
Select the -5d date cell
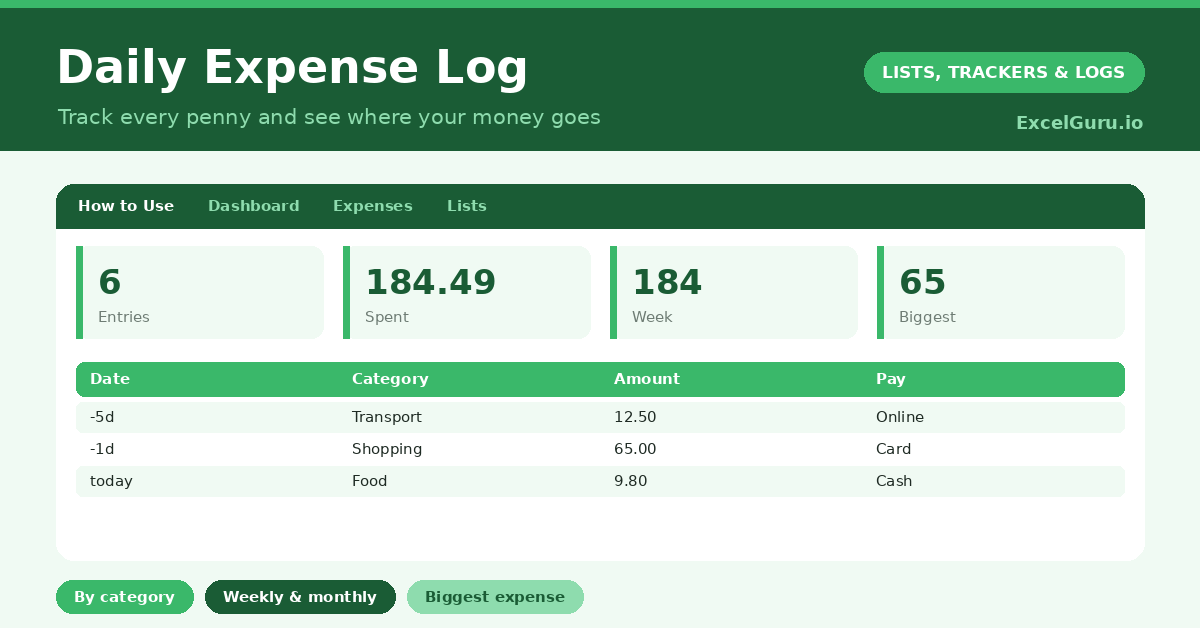(x=102, y=417)
